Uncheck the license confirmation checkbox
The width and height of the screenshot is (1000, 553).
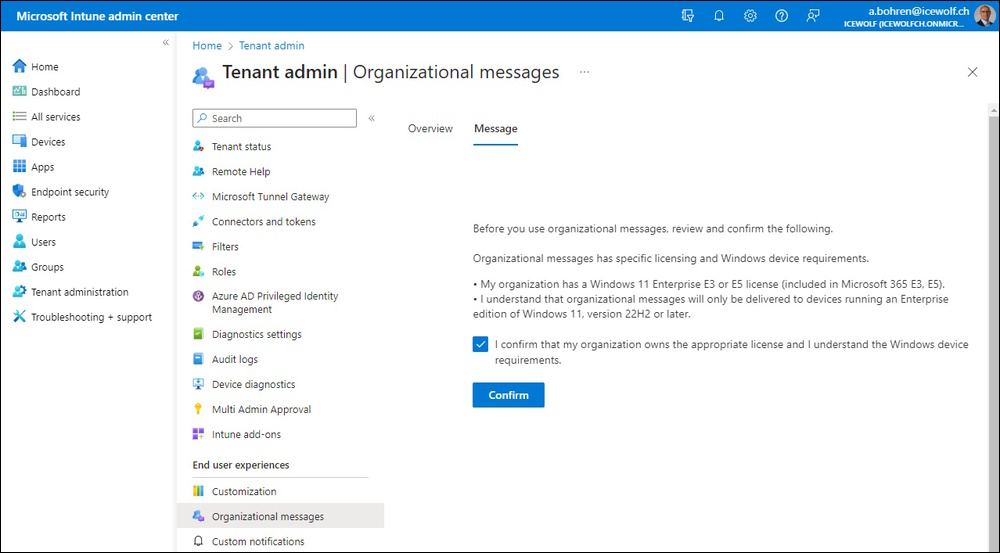(480, 344)
